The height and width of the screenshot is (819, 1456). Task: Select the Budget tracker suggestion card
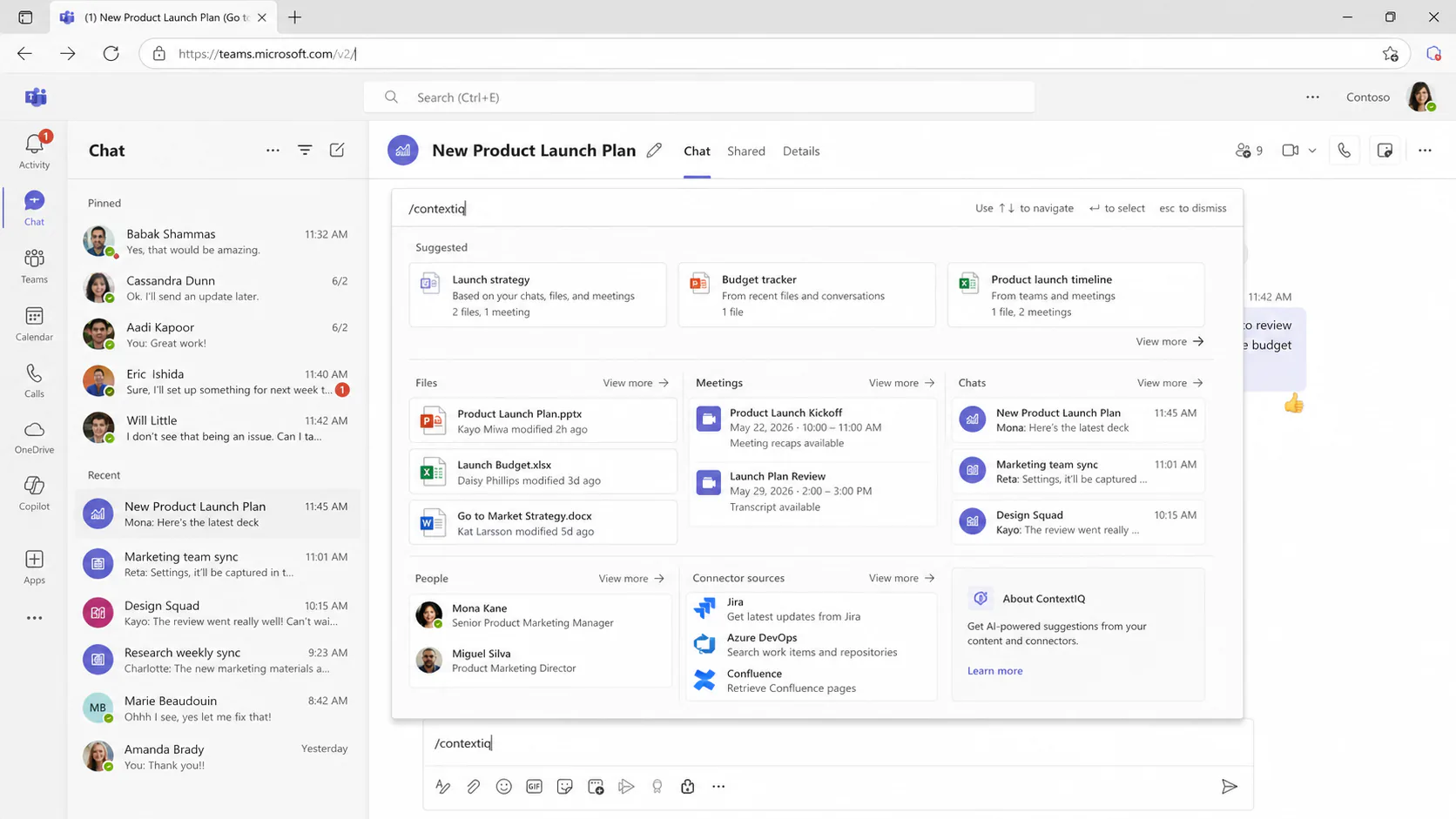click(x=806, y=295)
